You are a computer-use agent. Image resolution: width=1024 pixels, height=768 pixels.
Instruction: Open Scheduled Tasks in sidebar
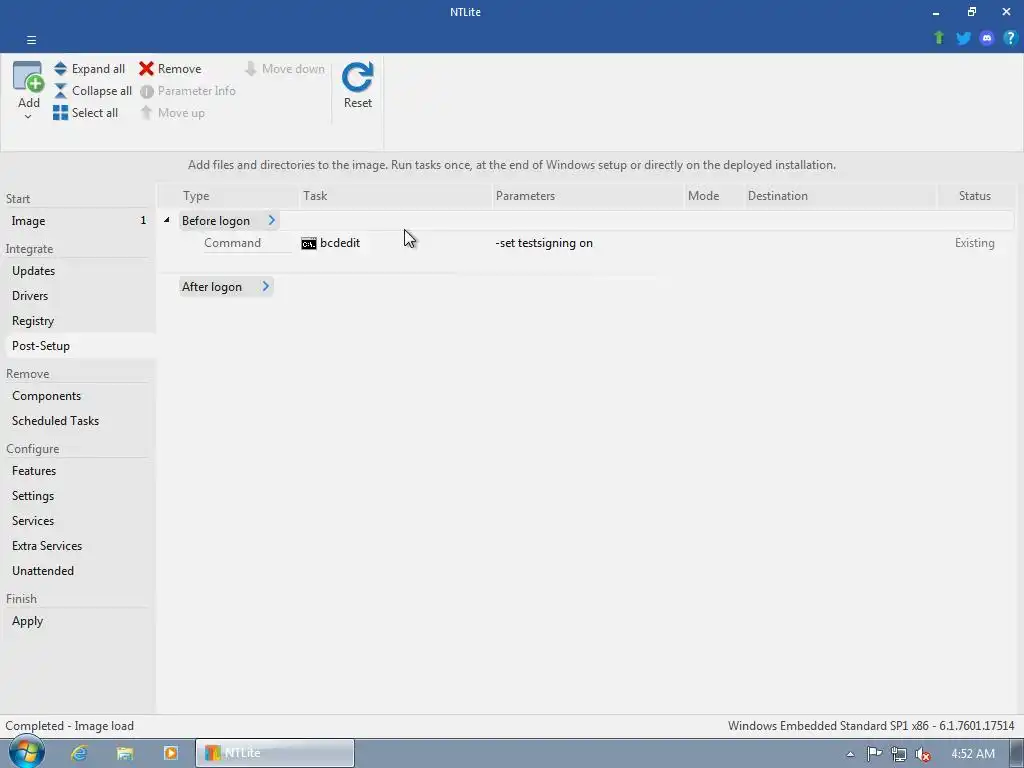coord(78,421)
